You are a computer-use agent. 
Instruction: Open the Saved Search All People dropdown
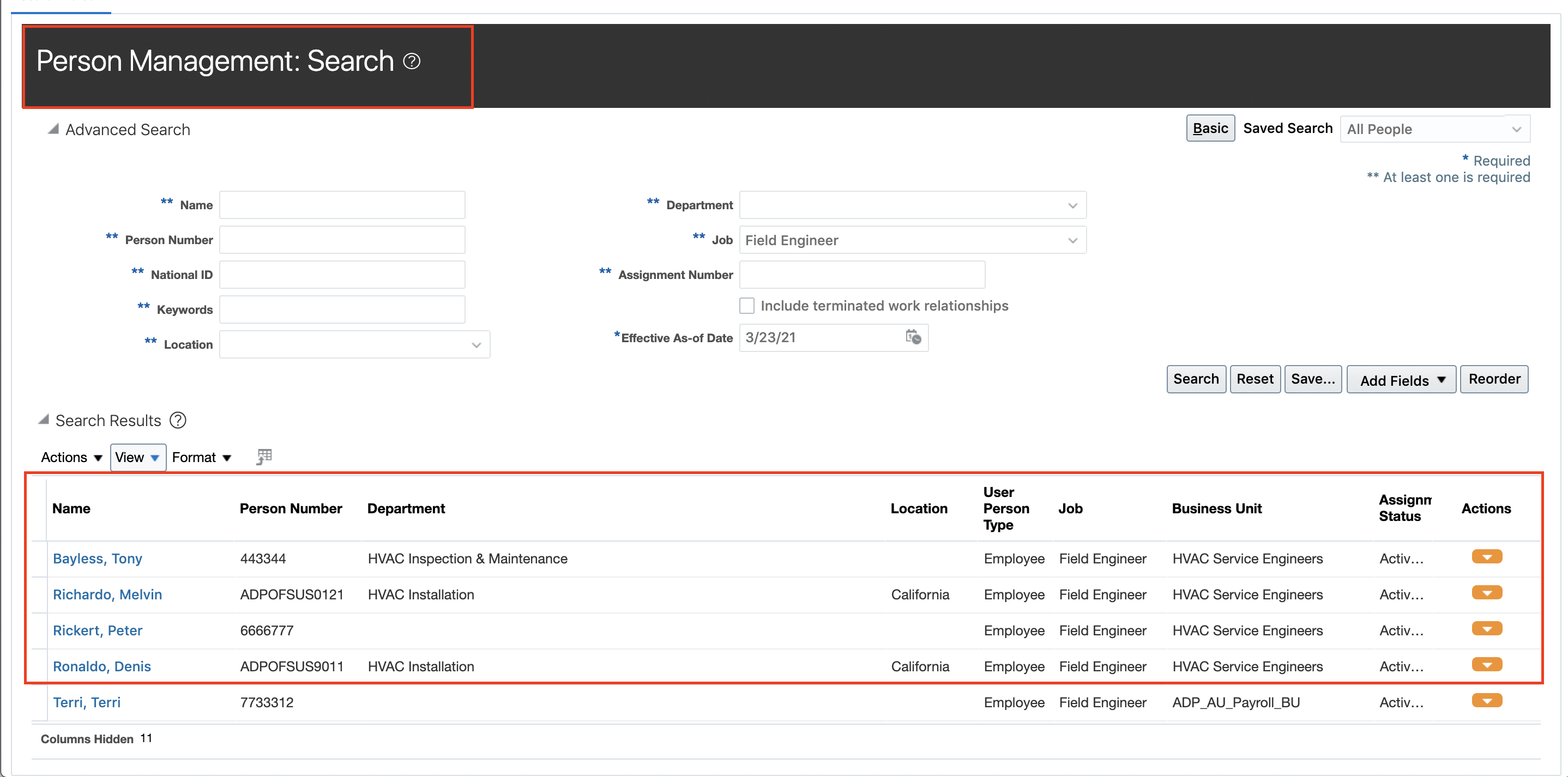tap(1516, 129)
